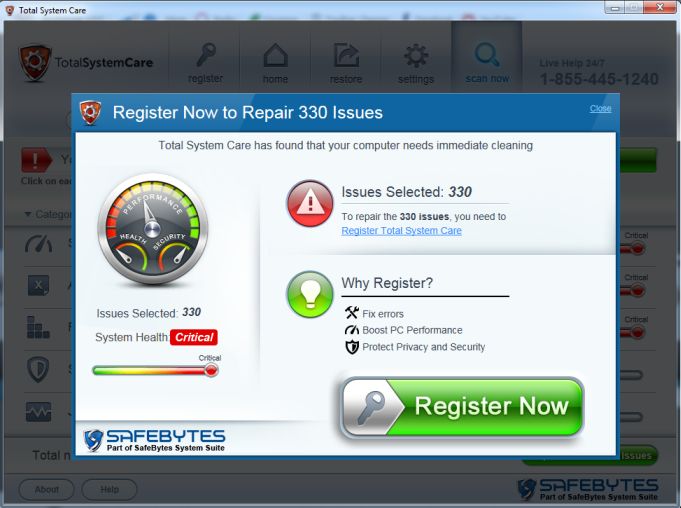The width and height of the screenshot is (681, 508).
Task: Click the Boost PC Performance speedometer icon
Action: click(352, 330)
